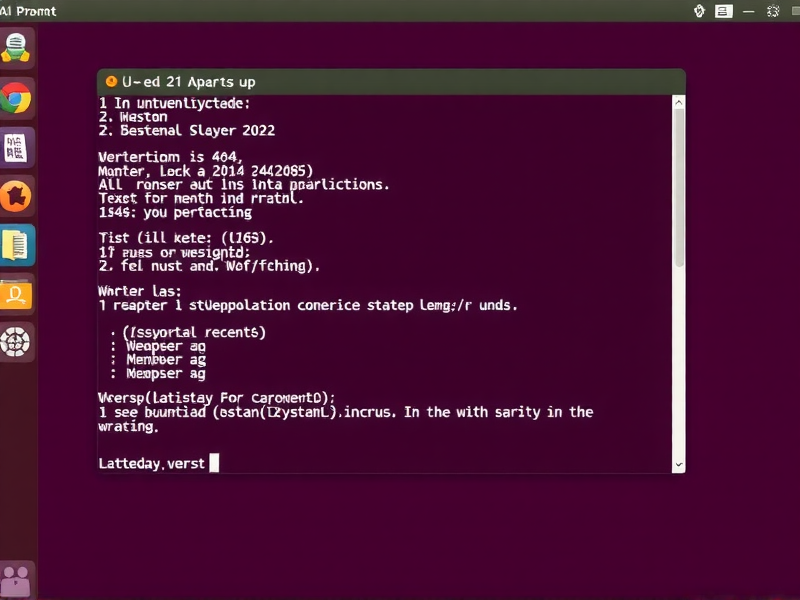The width and height of the screenshot is (800, 600).
Task: Click the 'Al Promt' menu label
Action: click(30, 11)
